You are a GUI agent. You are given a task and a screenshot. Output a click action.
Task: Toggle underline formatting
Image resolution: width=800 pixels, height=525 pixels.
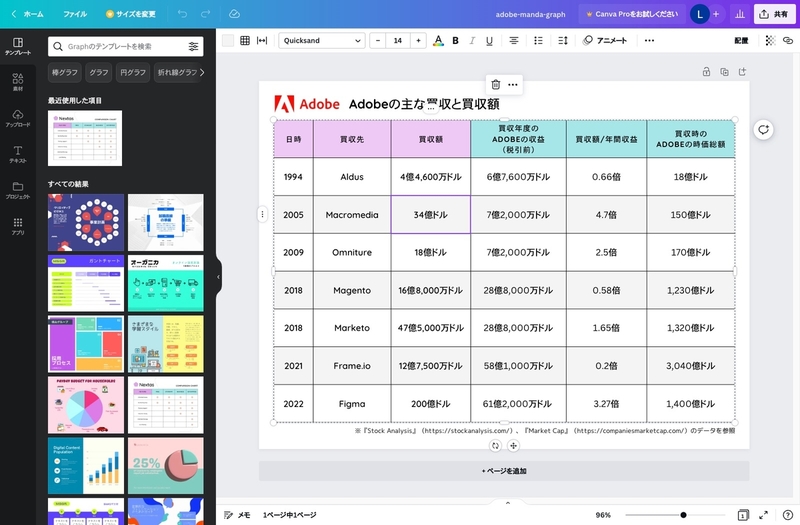[x=489, y=40]
